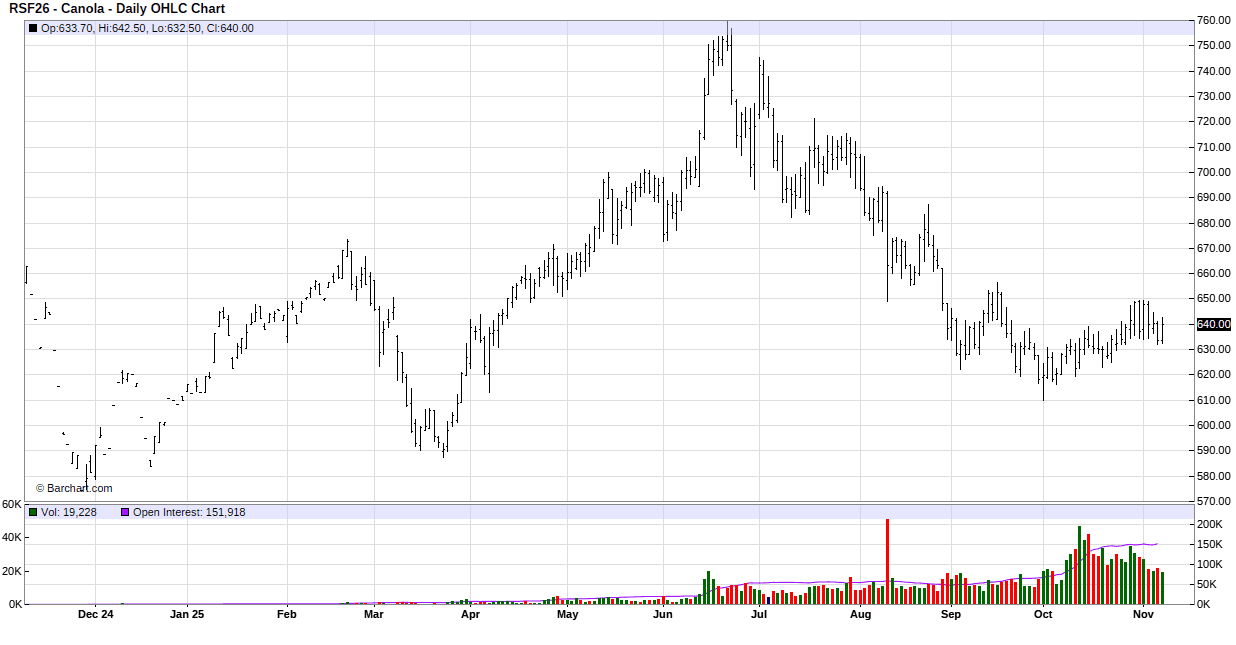Click the 60K volume axis label
This screenshot has height=645, width=1236.
pos(11,504)
